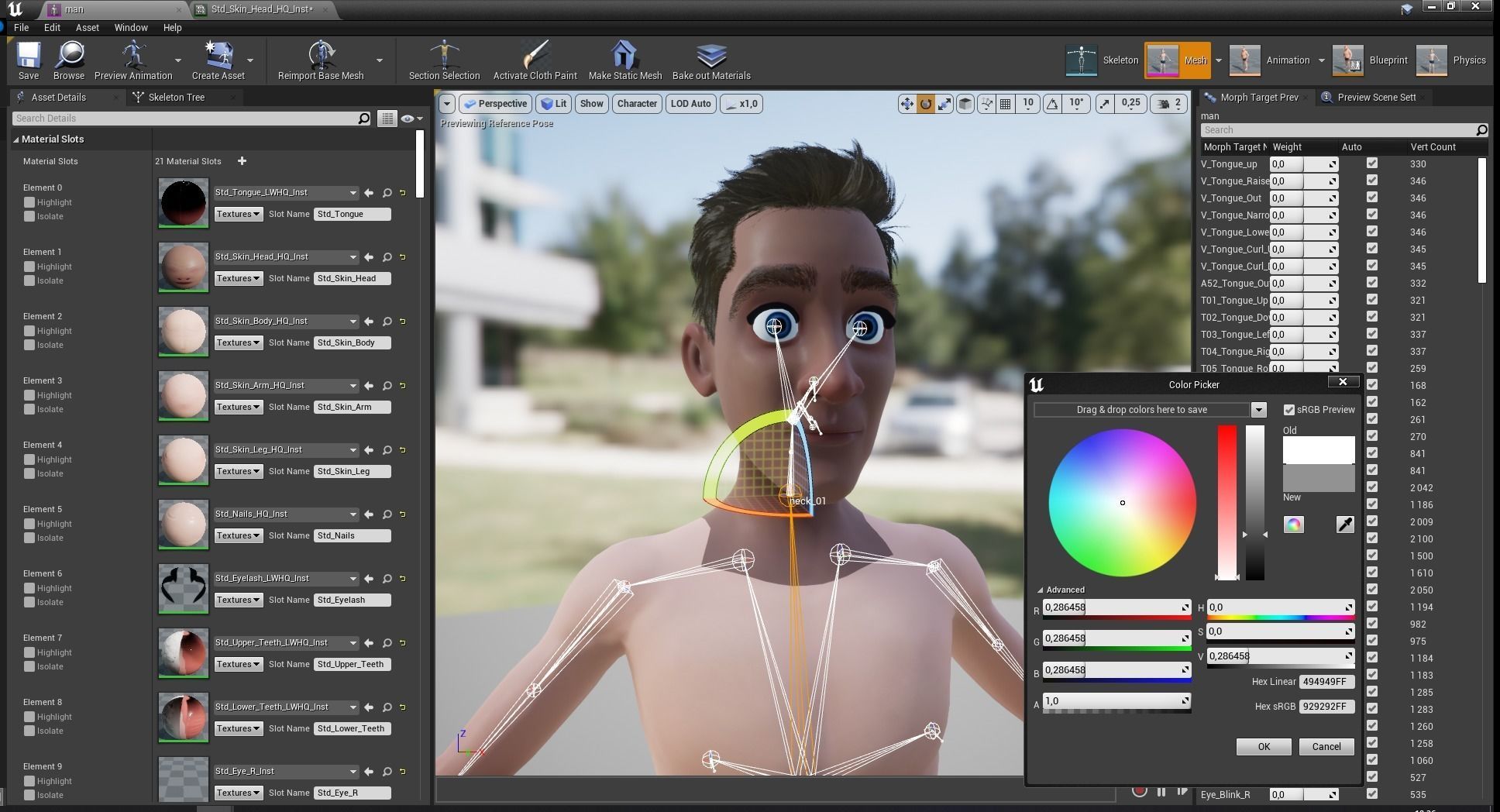Click inside the color wheel

pos(1122,503)
